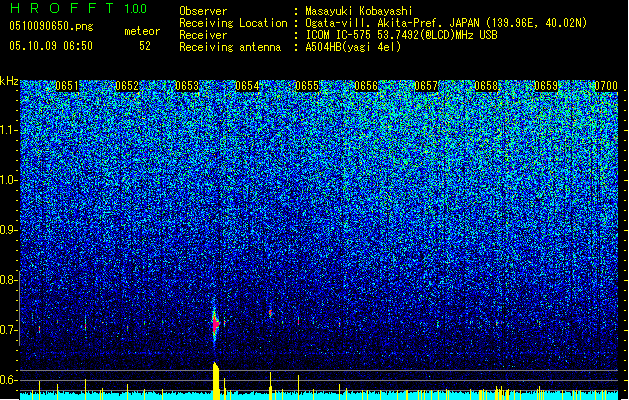Click the Receiving antenna label
629x400 pixels.
point(230,47)
